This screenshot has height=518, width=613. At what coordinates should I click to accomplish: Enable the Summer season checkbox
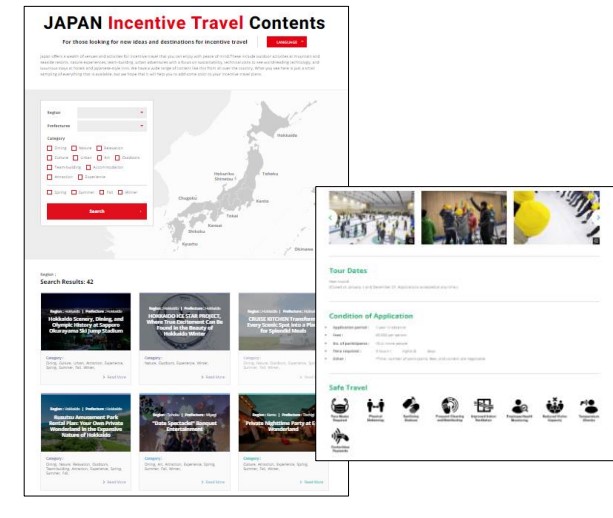click(x=74, y=192)
